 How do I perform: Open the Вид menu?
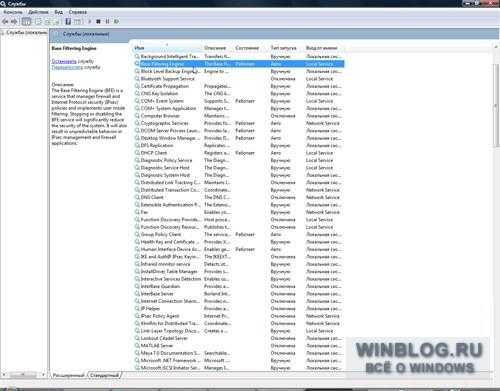click(x=59, y=12)
